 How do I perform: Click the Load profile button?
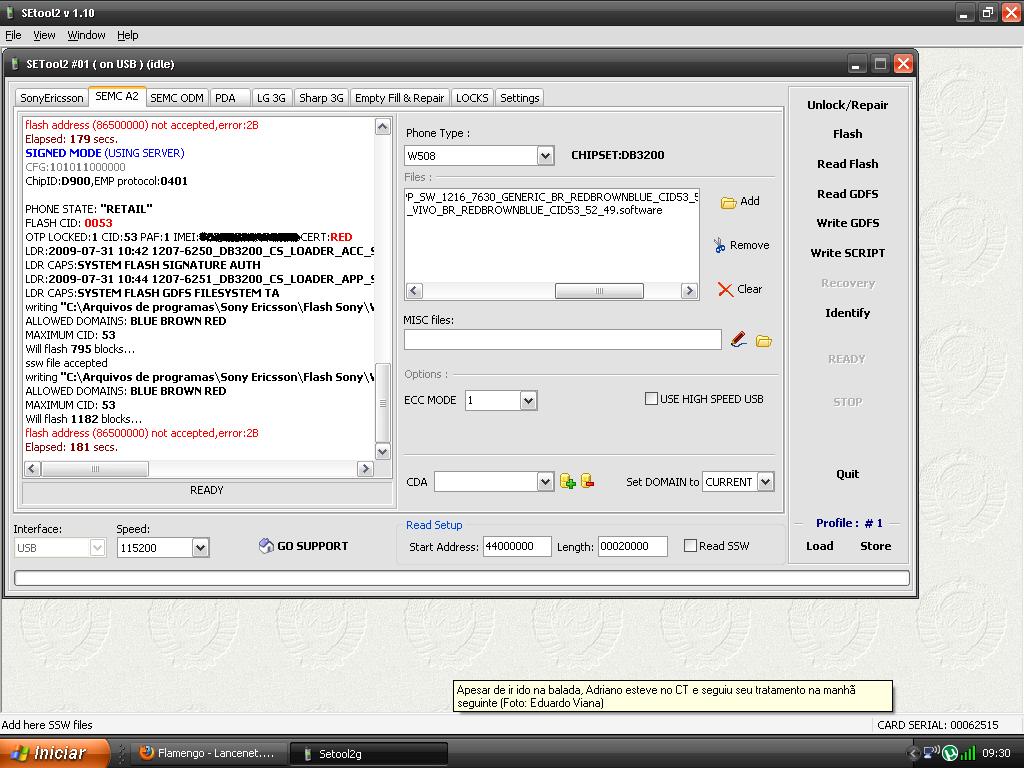click(x=820, y=546)
